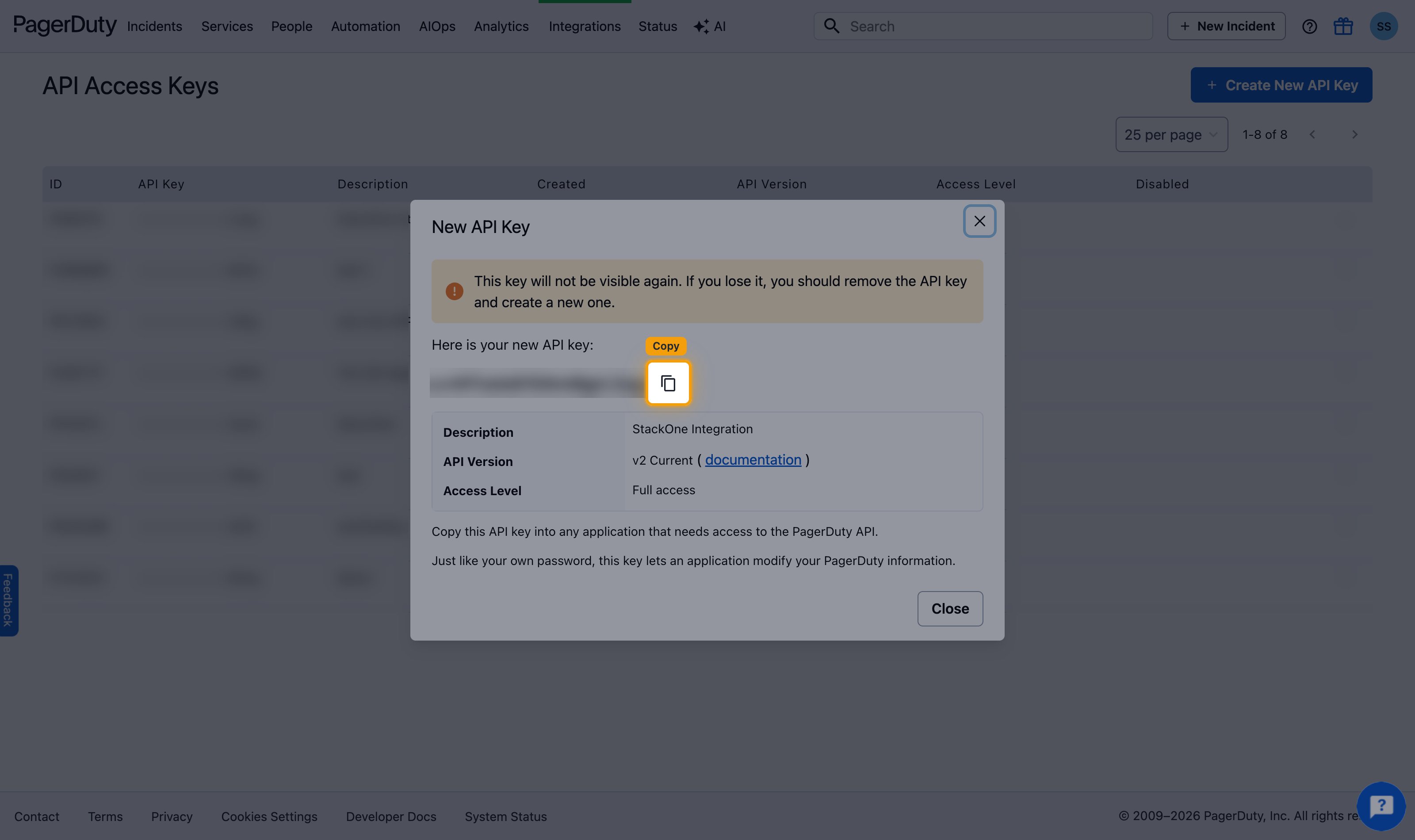Viewport: 1415px width, 840px height.
Task: Click the 'API Access Keys' page heading
Action: pos(130,86)
